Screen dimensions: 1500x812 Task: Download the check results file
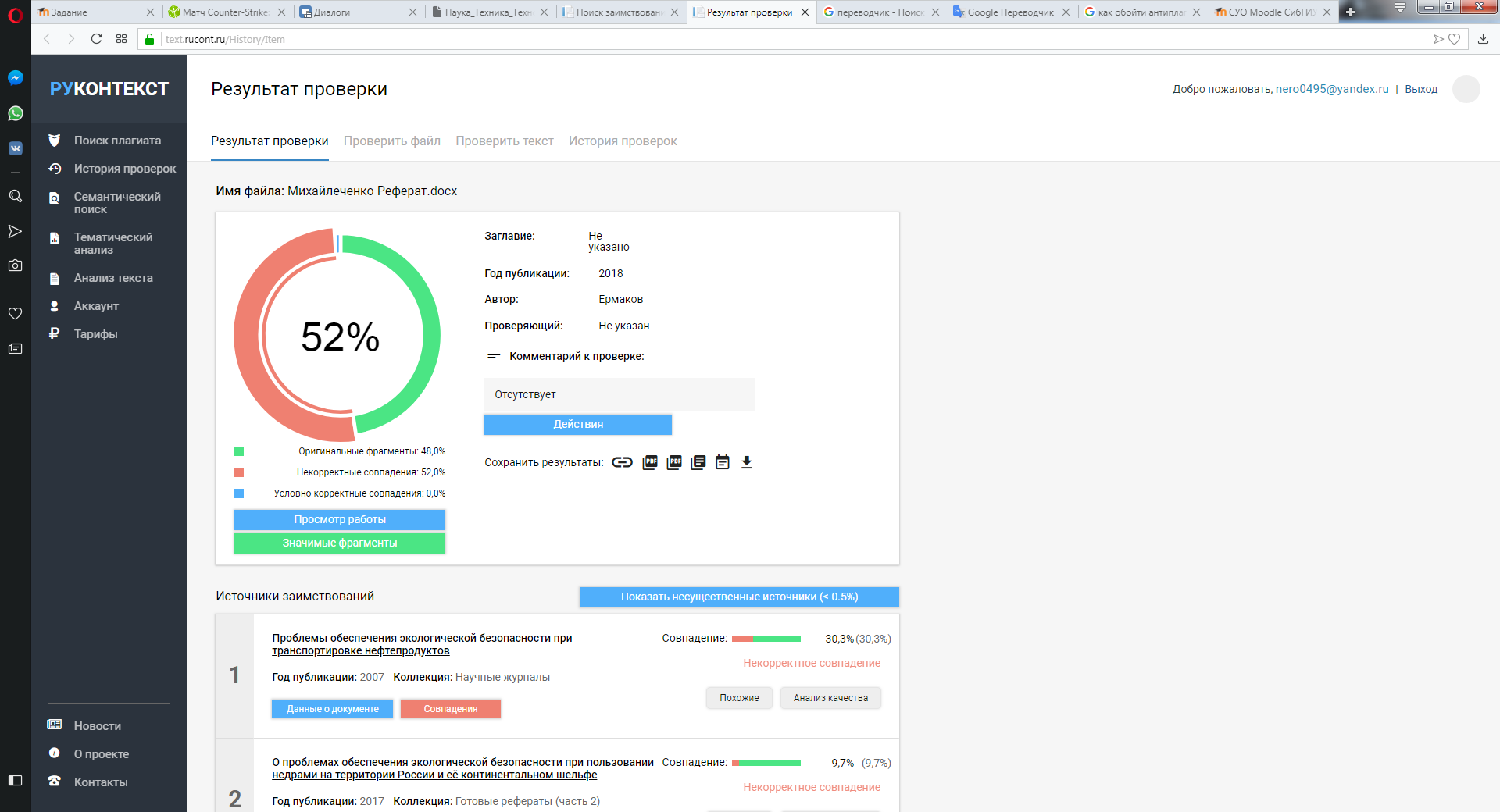tap(747, 462)
